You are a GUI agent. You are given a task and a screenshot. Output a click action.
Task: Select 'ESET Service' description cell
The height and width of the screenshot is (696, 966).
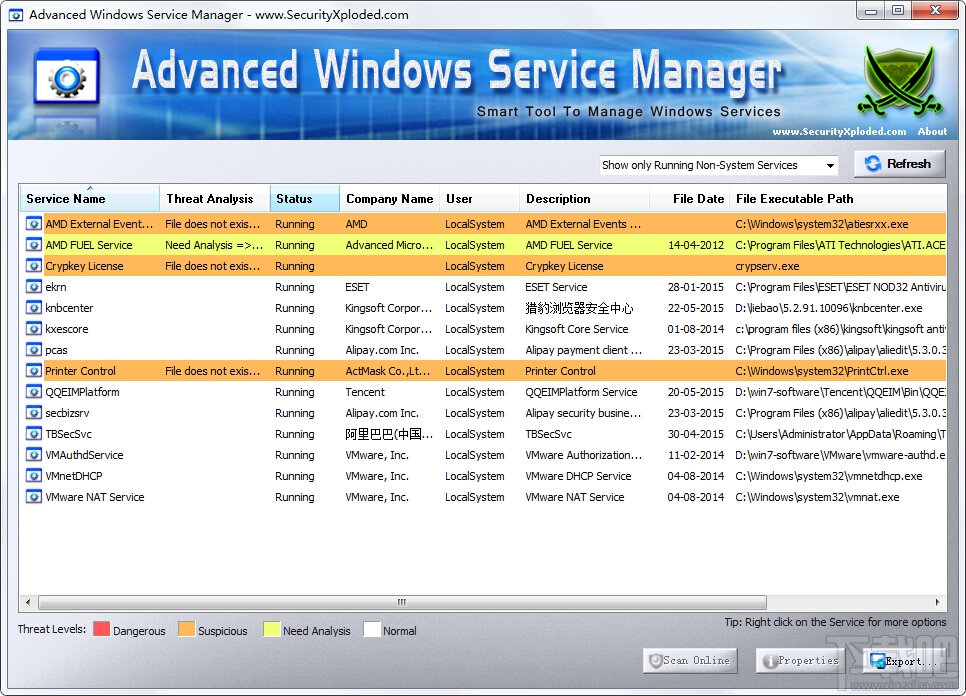[x=556, y=287]
